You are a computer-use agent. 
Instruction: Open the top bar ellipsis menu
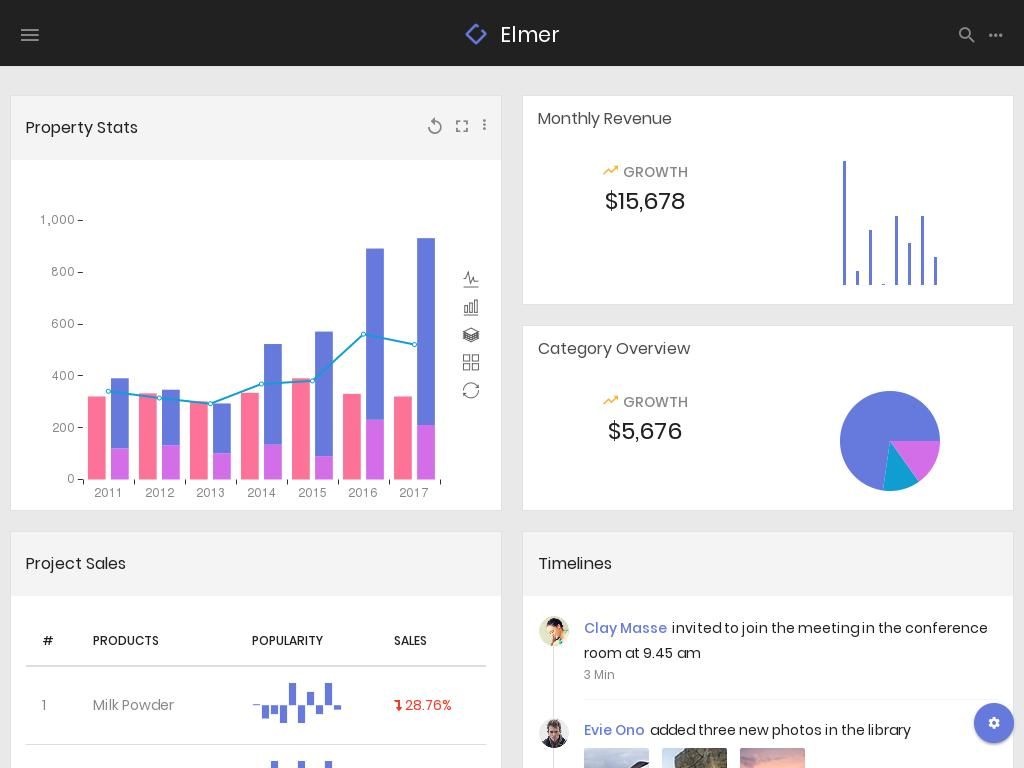click(x=996, y=35)
